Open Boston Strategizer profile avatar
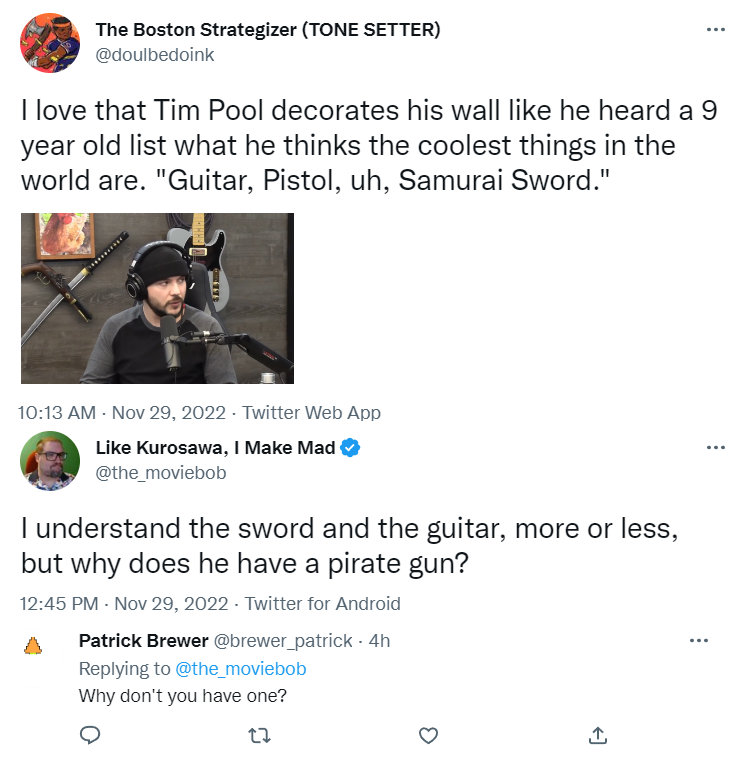Screen dimensions: 748x776 coord(50,43)
